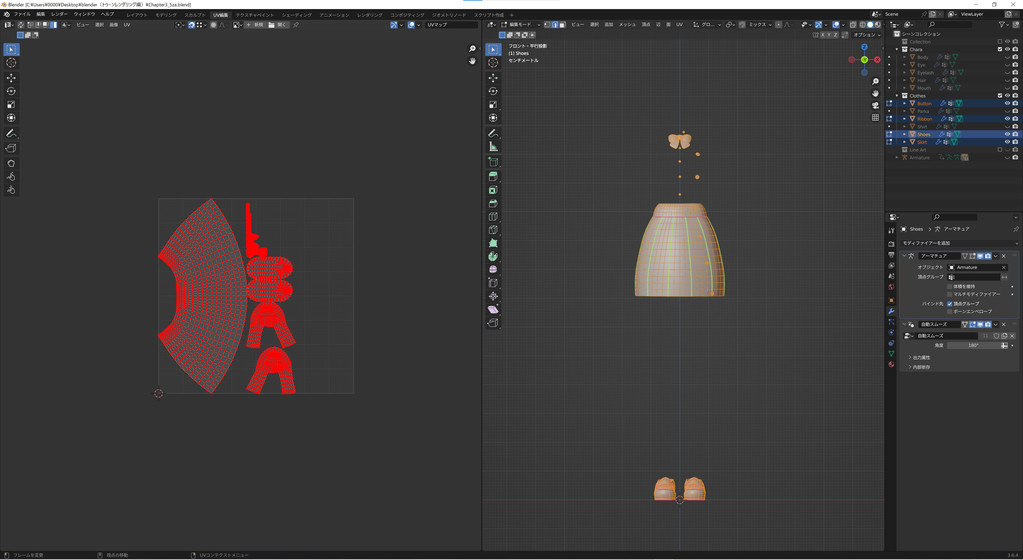Switch to the シェーディング workspace tab
1023x560 pixels.
pyautogui.click(x=296, y=15)
